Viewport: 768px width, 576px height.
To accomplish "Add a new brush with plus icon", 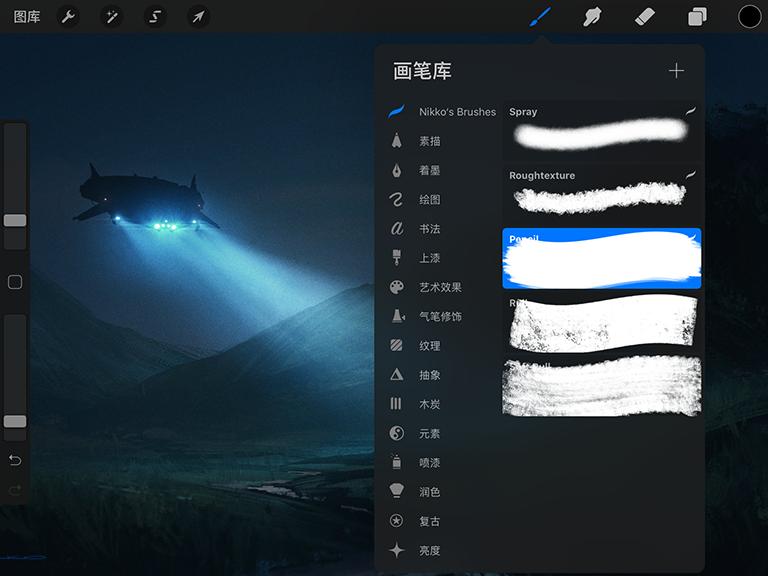I will 676,71.
